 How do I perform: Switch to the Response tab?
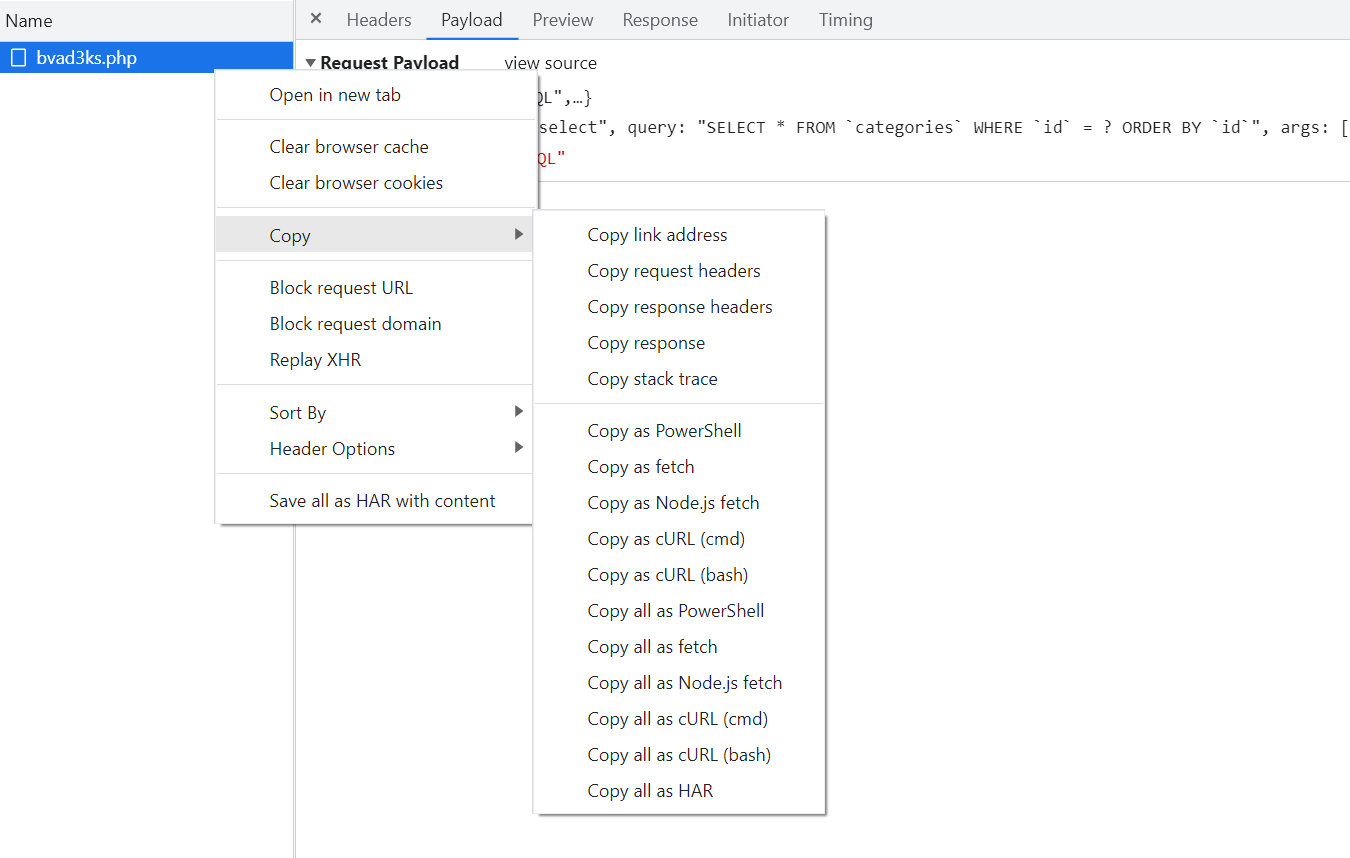pyautogui.click(x=660, y=20)
